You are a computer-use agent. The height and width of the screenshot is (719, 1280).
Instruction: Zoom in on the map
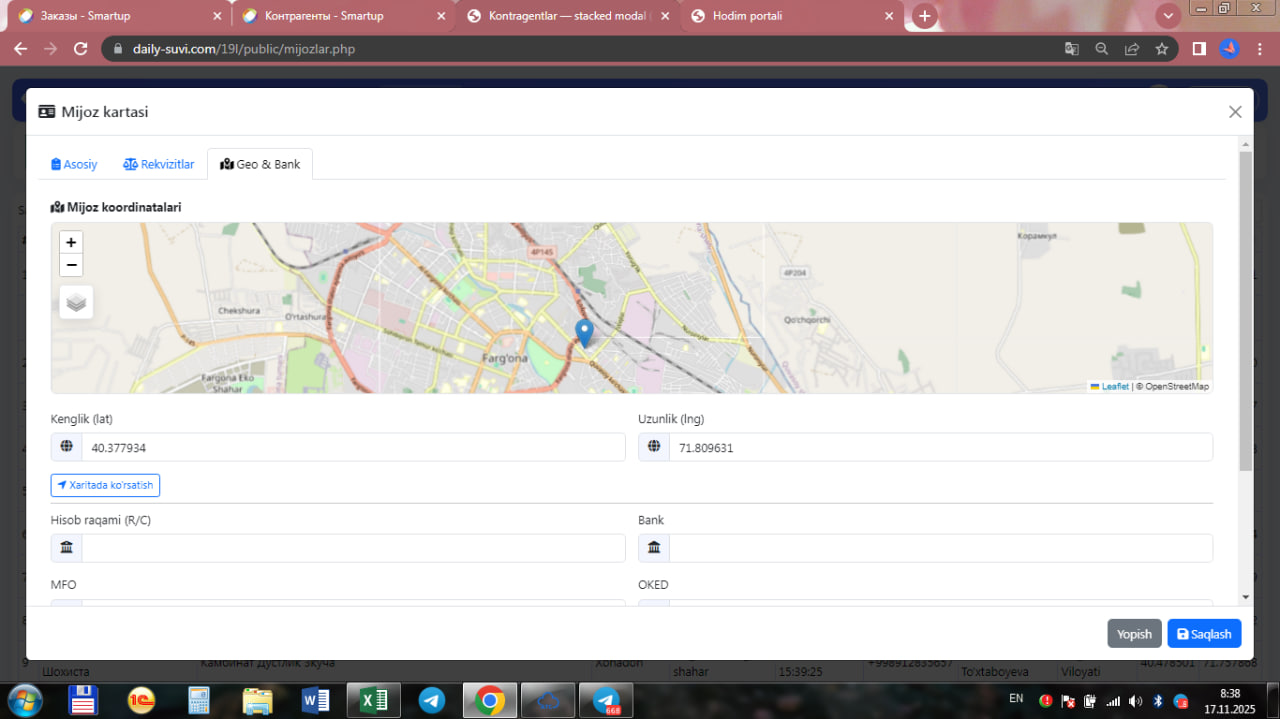[x=71, y=242]
